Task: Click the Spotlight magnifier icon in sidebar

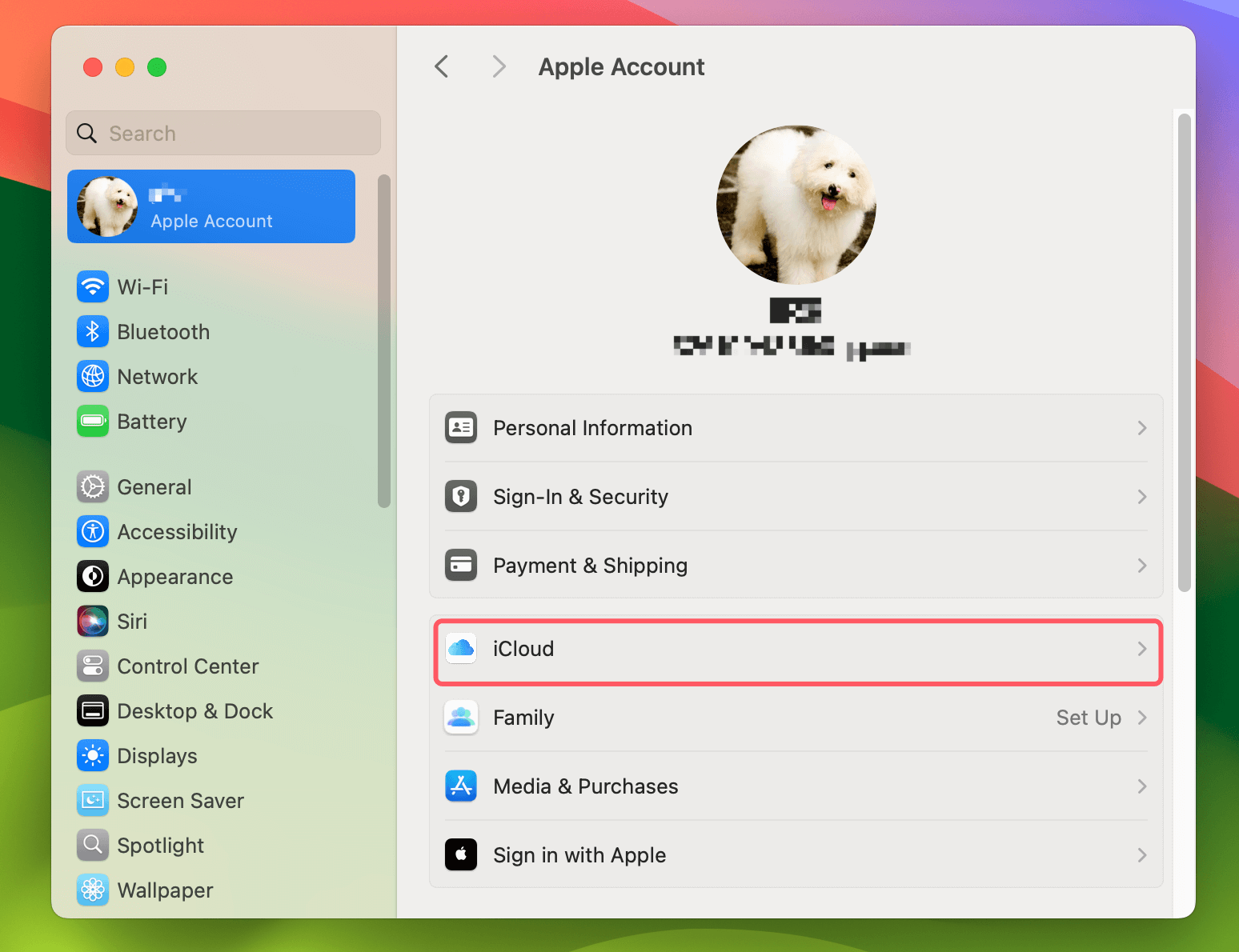Action: pyautogui.click(x=93, y=845)
